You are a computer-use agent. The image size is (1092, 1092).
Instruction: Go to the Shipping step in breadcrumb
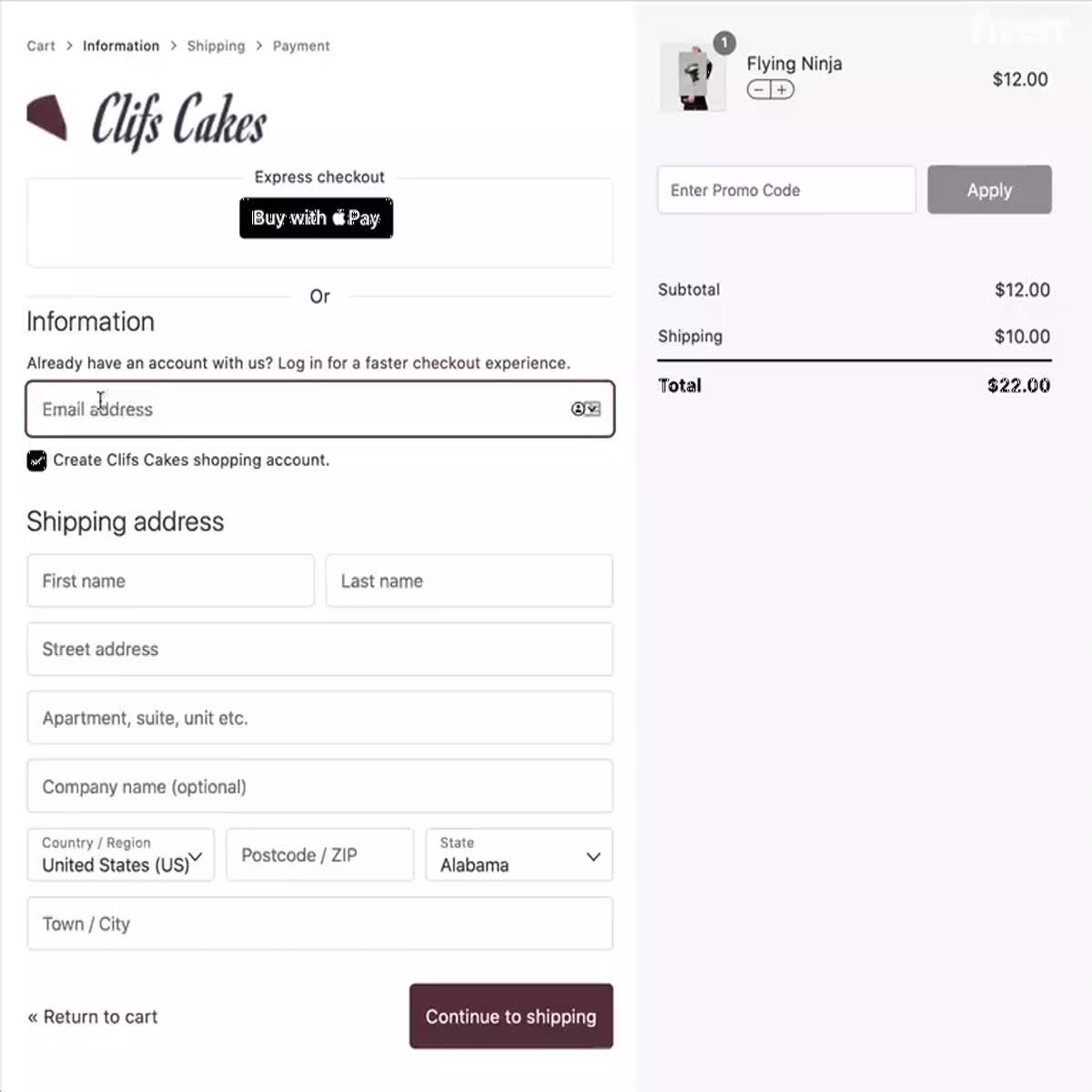pyautogui.click(x=216, y=45)
